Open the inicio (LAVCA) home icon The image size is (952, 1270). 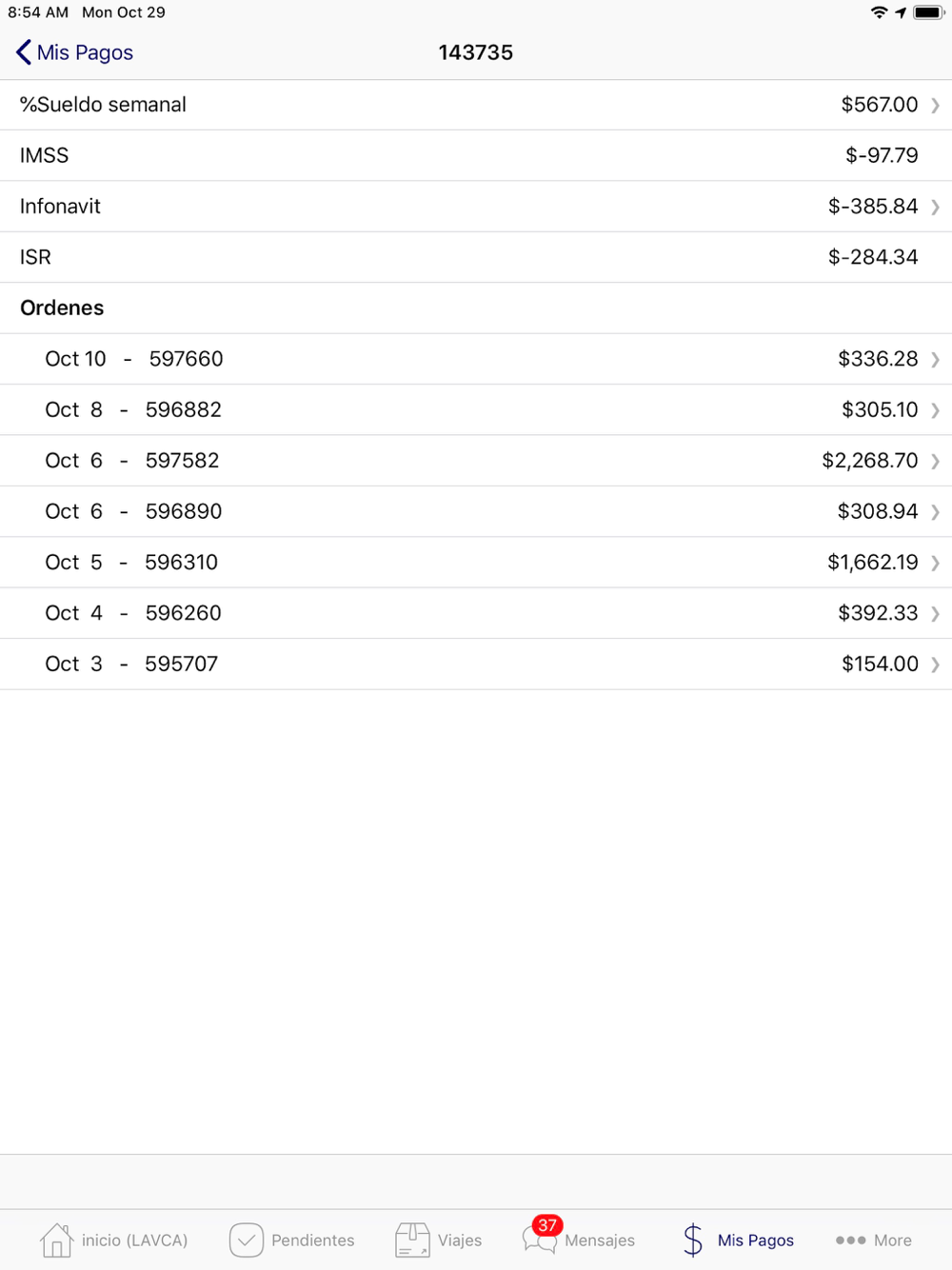click(56, 1240)
